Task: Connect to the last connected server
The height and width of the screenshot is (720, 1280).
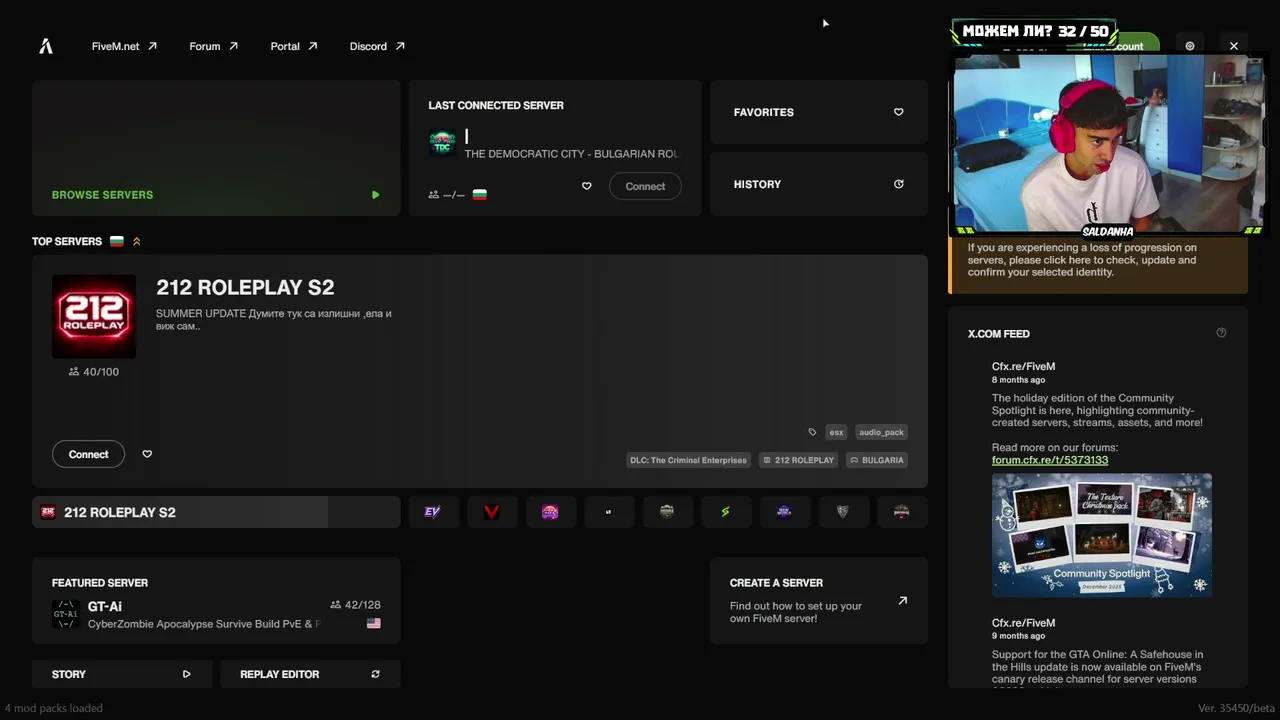Action: (x=645, y=186)
